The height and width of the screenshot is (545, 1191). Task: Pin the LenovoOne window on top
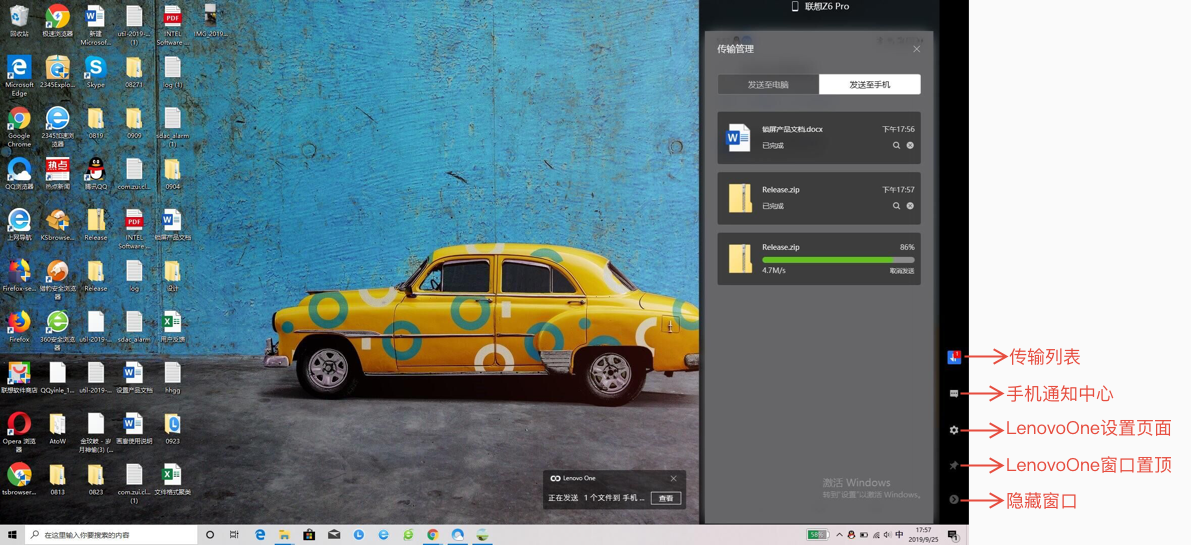(x=954, y=466)
